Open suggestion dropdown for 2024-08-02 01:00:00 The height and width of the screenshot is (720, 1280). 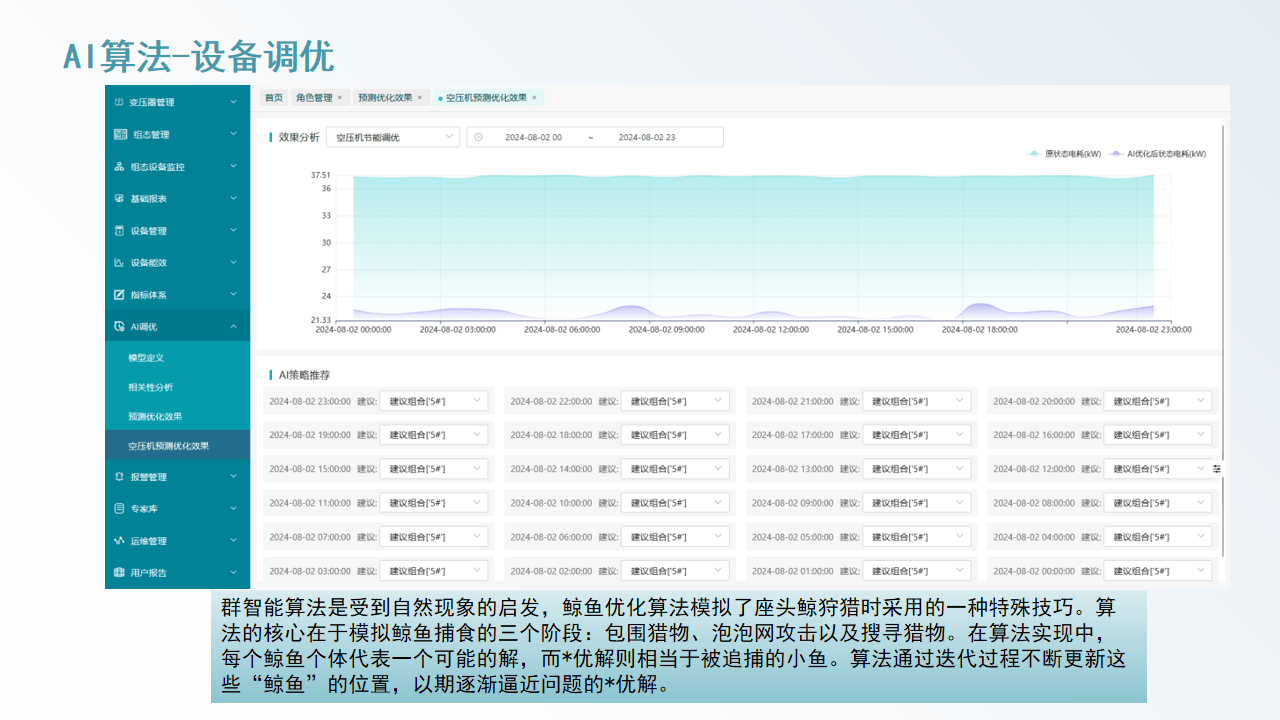coord(917,571)
